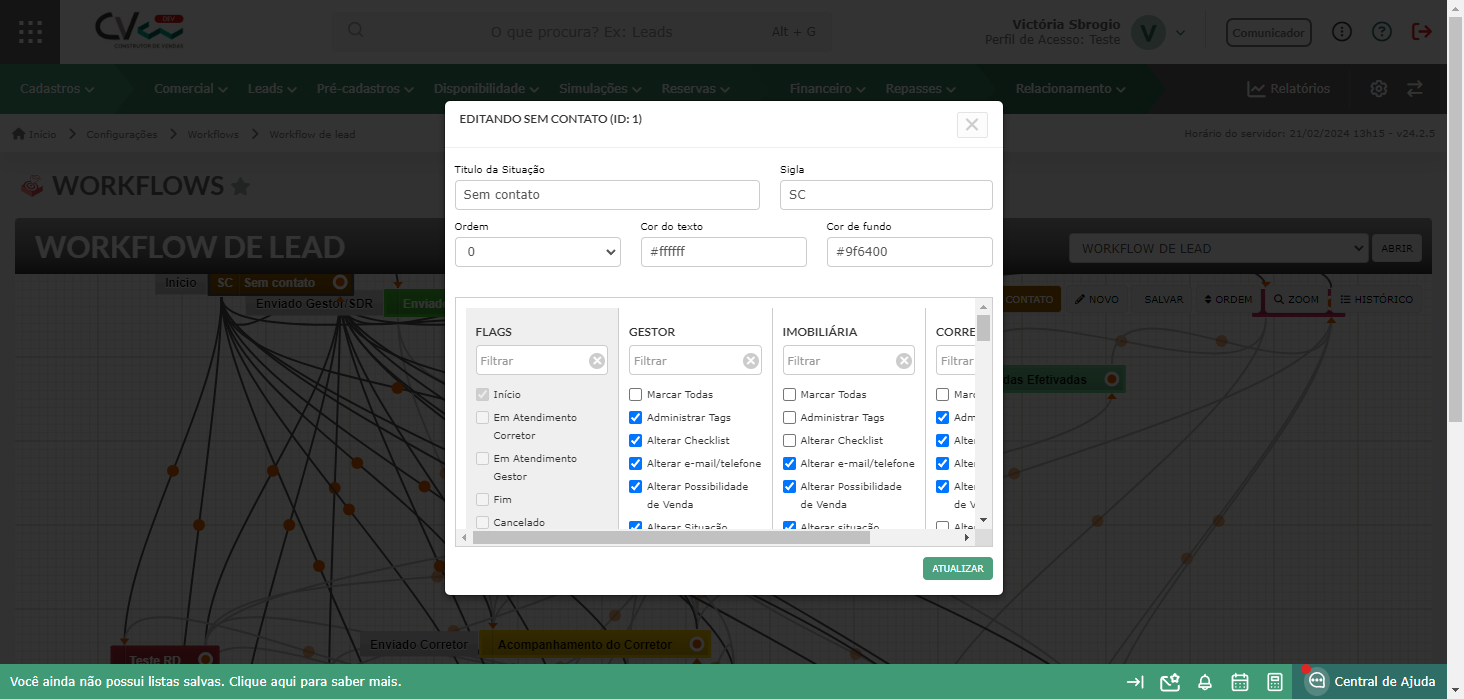Check the Cancelado flag

(483, 523)
